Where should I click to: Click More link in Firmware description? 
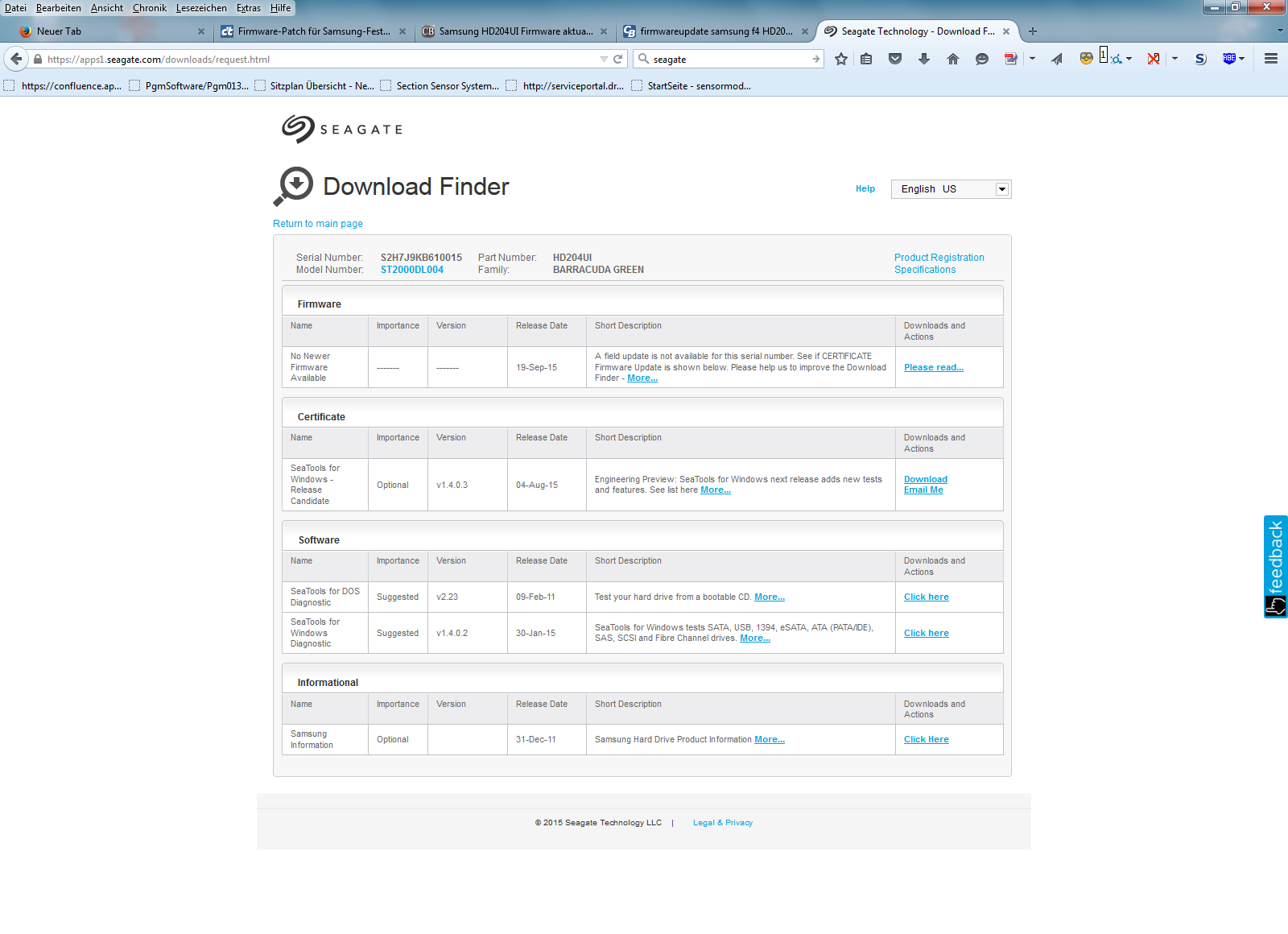point(642,378)
